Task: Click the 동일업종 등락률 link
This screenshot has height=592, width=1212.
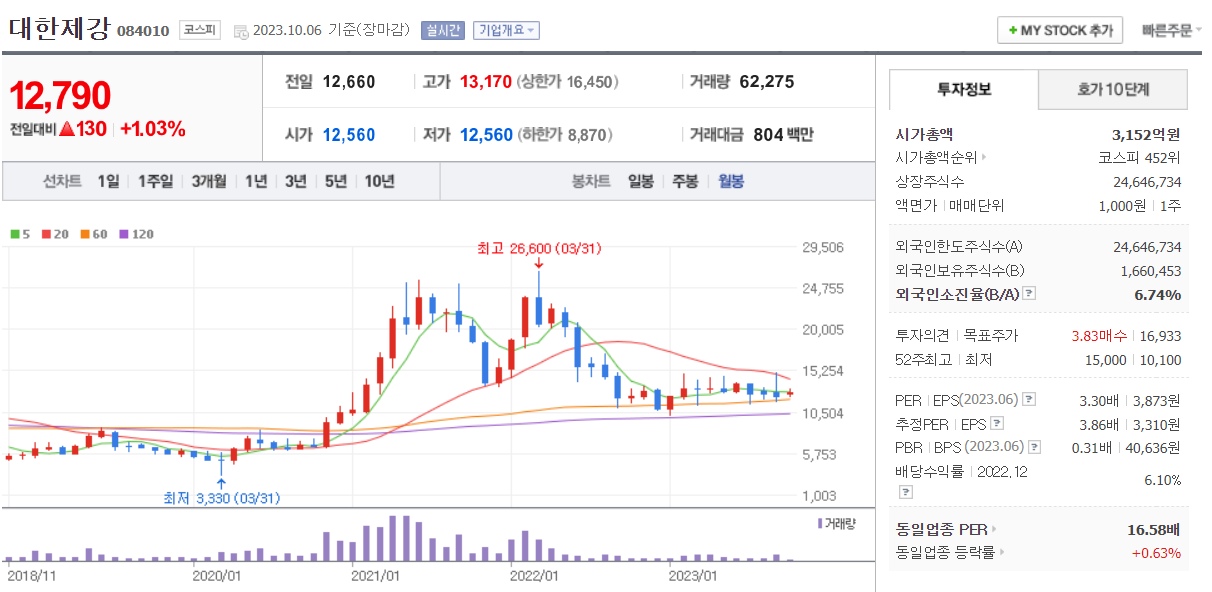Action: pyautogui.click(x=946, y=552)
